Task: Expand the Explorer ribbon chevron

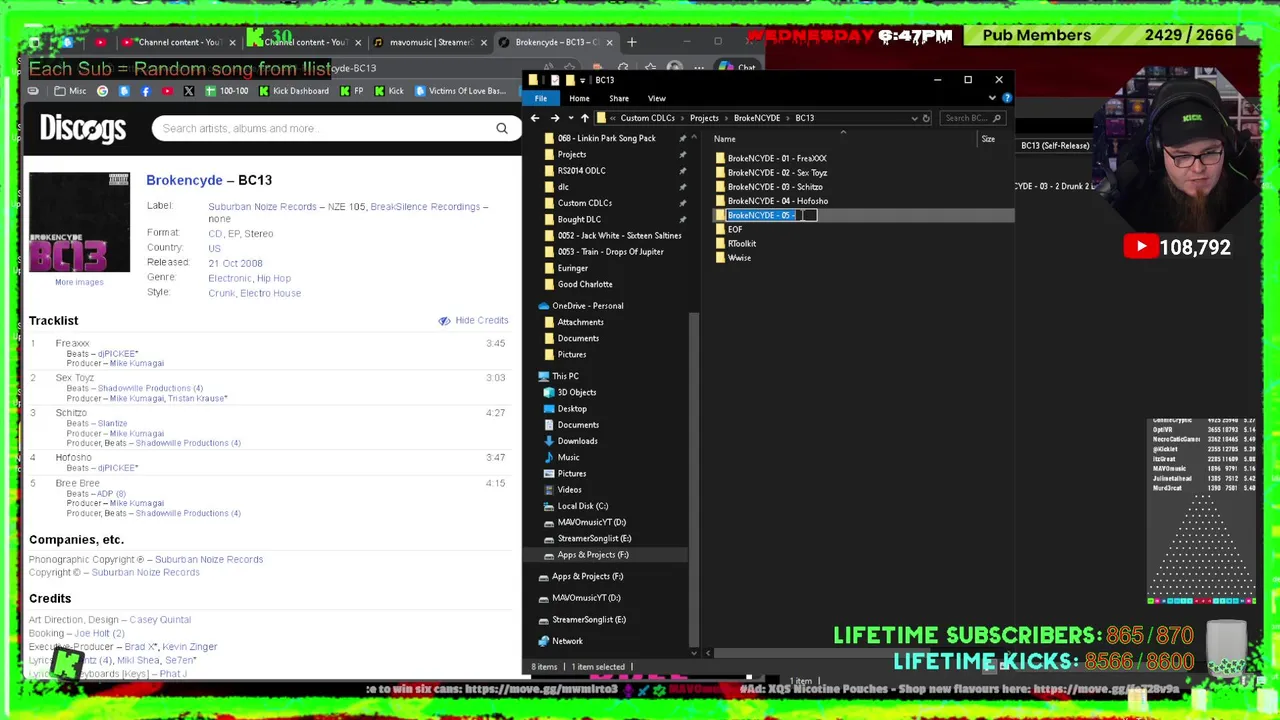Action: click(992, 98)
